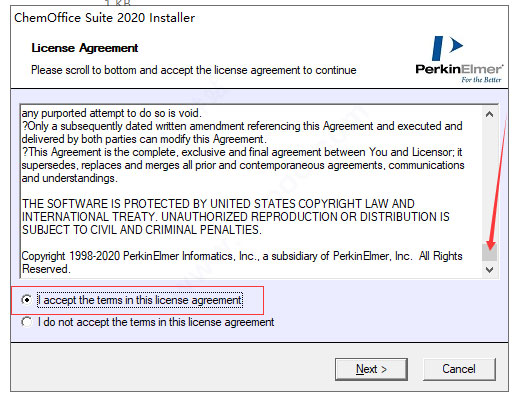Click the empty scrollbar track above thumb
The width and height of the screenshot is (515, 398).
(x=489, y=182)
